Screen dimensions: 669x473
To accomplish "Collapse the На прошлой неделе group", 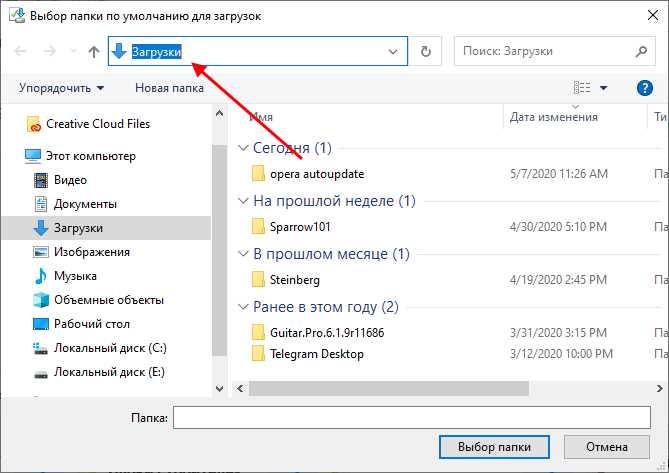I will pyautogui.click(x=242, y=201).
